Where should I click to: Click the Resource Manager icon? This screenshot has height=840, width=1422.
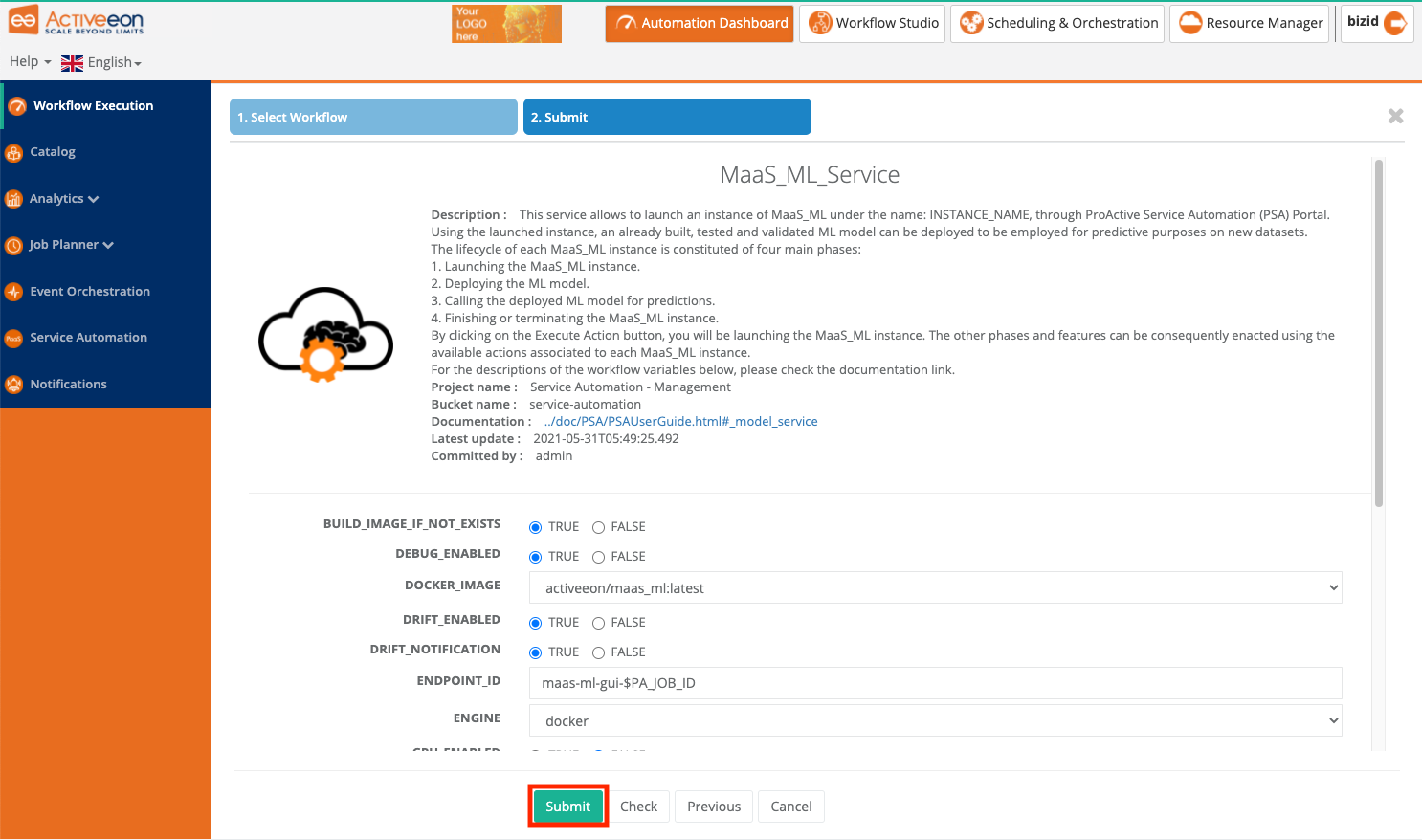click(x=1190, y=23)
